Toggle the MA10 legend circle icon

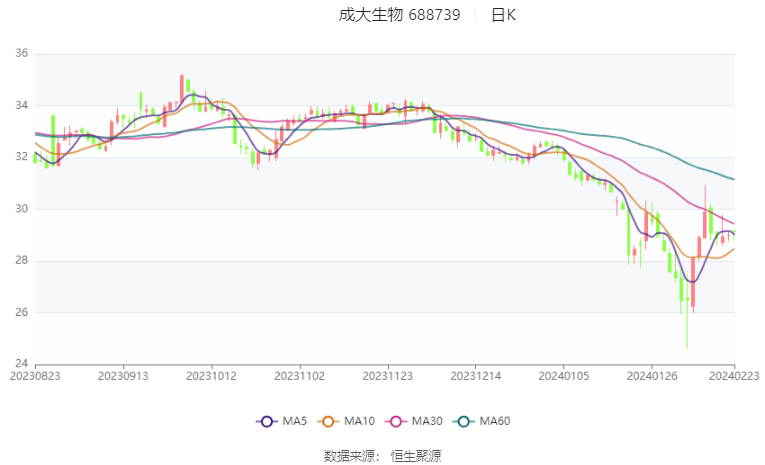328,422
